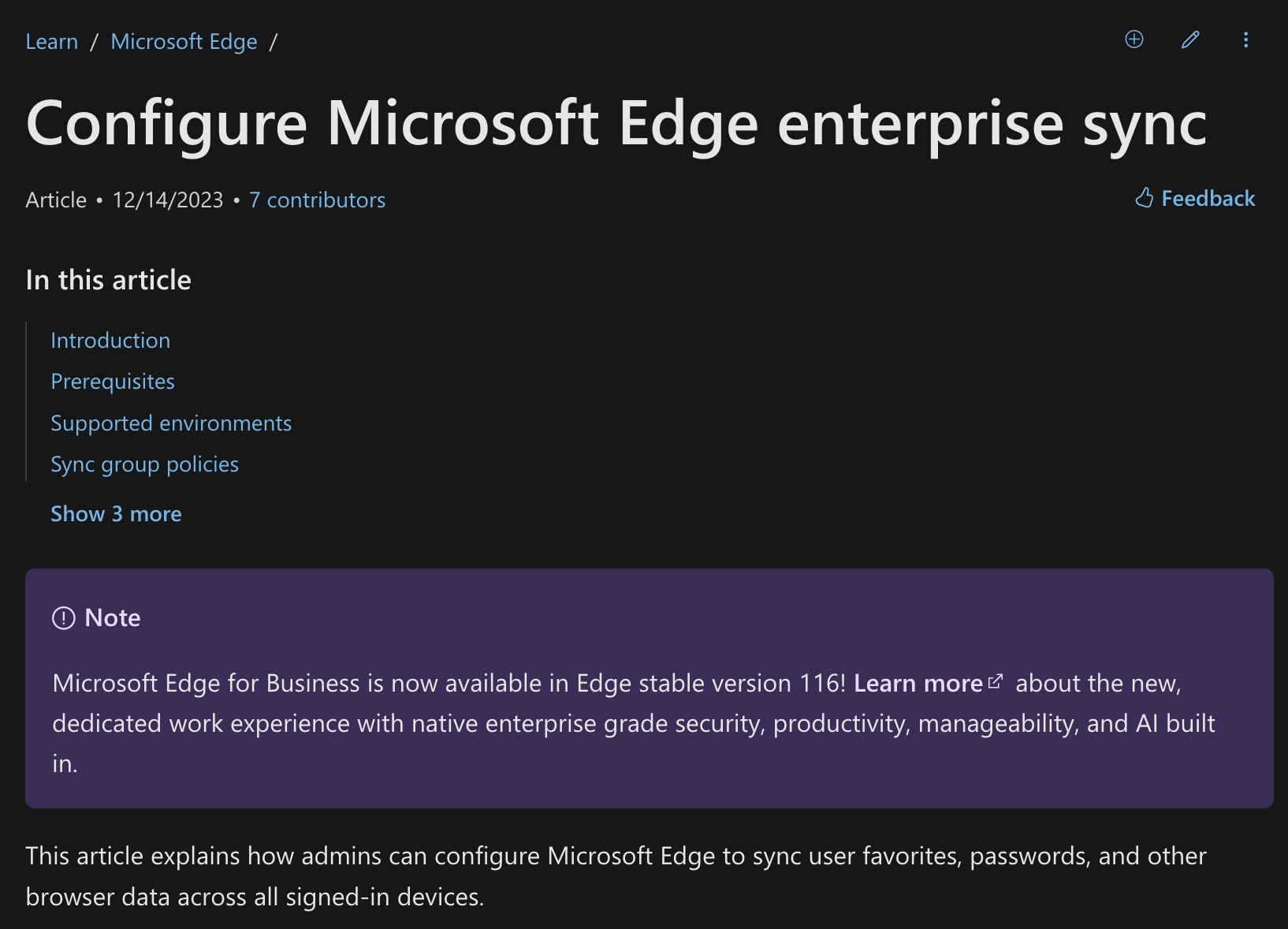Click the external link icon after Learn more
This screenshot has width=1288, height=929.
996,681
